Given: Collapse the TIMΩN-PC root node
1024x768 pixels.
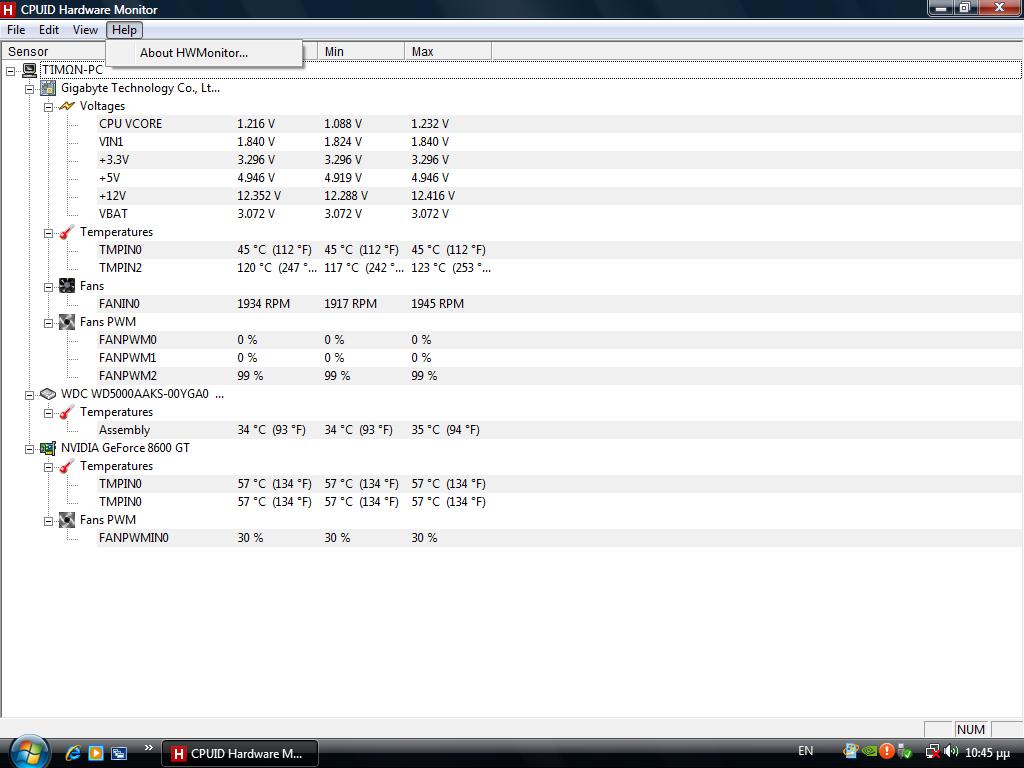Looking at the screenshot, I should point(10,71).
